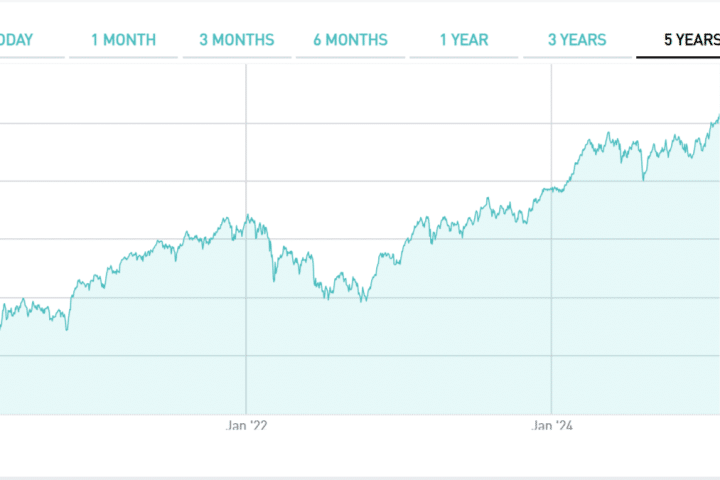The image size is (720, 480).
Task: Click the chart line peak at Jan '22 gridline
Action: pos(246,217)
